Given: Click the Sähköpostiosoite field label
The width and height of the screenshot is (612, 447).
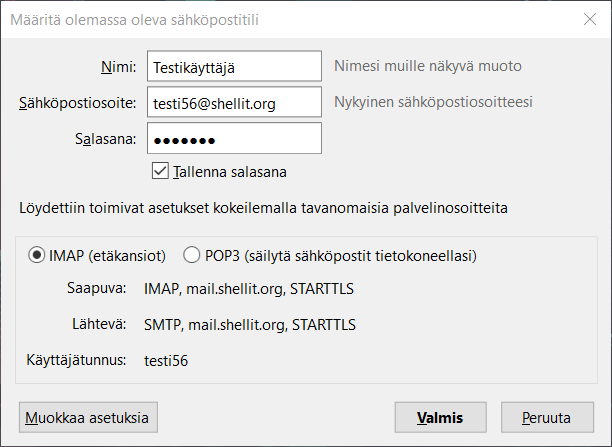Looking at the screenshot, I should coord(78,103).
